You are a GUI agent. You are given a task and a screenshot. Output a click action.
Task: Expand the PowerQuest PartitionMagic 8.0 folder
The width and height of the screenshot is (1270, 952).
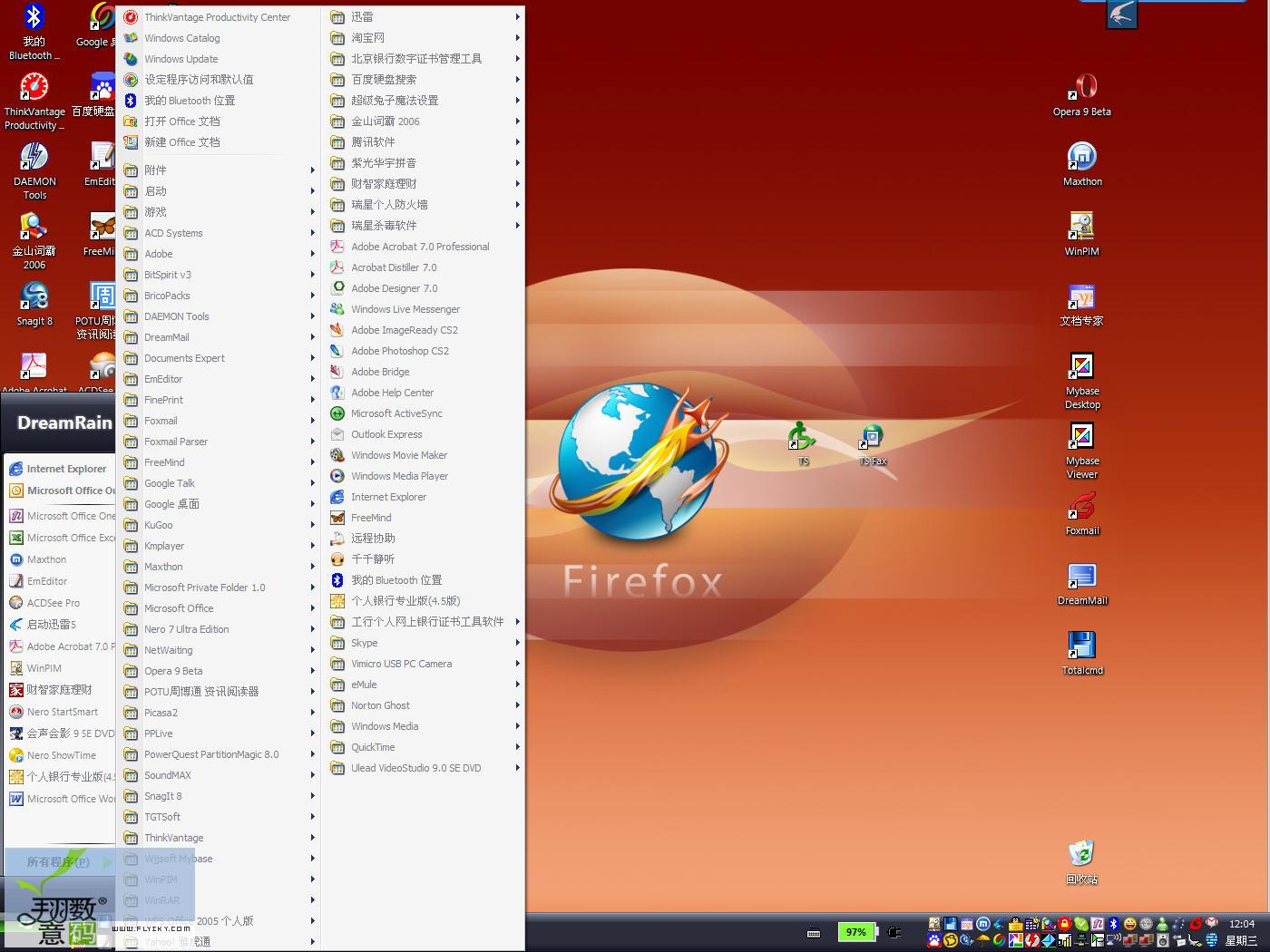219,754
